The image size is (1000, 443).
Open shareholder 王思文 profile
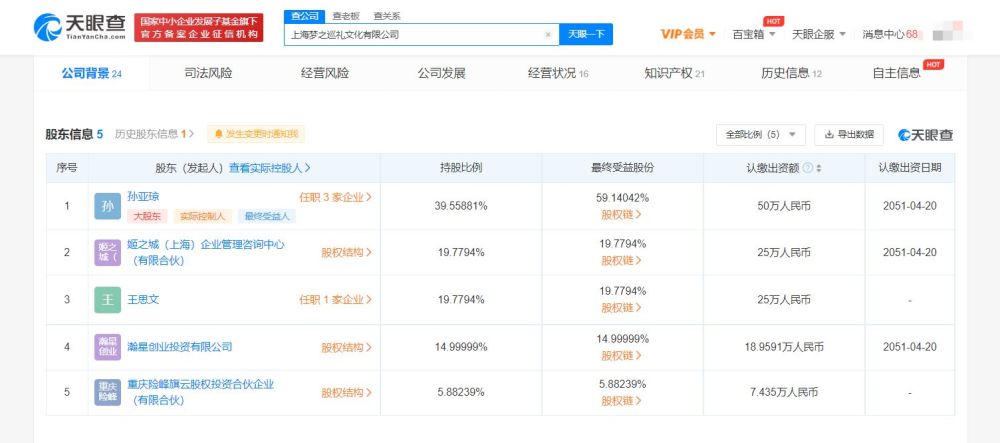143,299
